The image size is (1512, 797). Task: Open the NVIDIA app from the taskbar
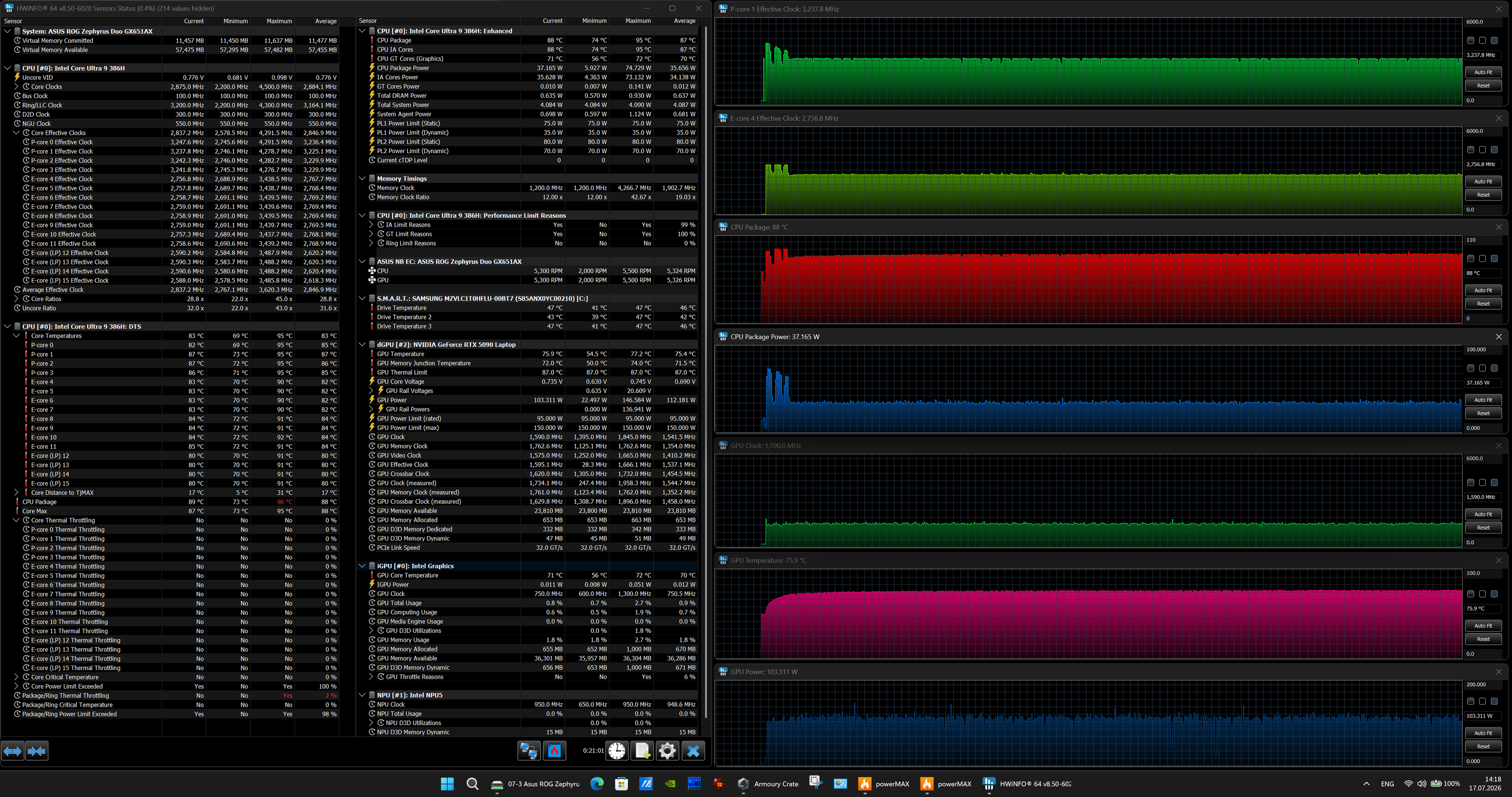tap(670, 783)
